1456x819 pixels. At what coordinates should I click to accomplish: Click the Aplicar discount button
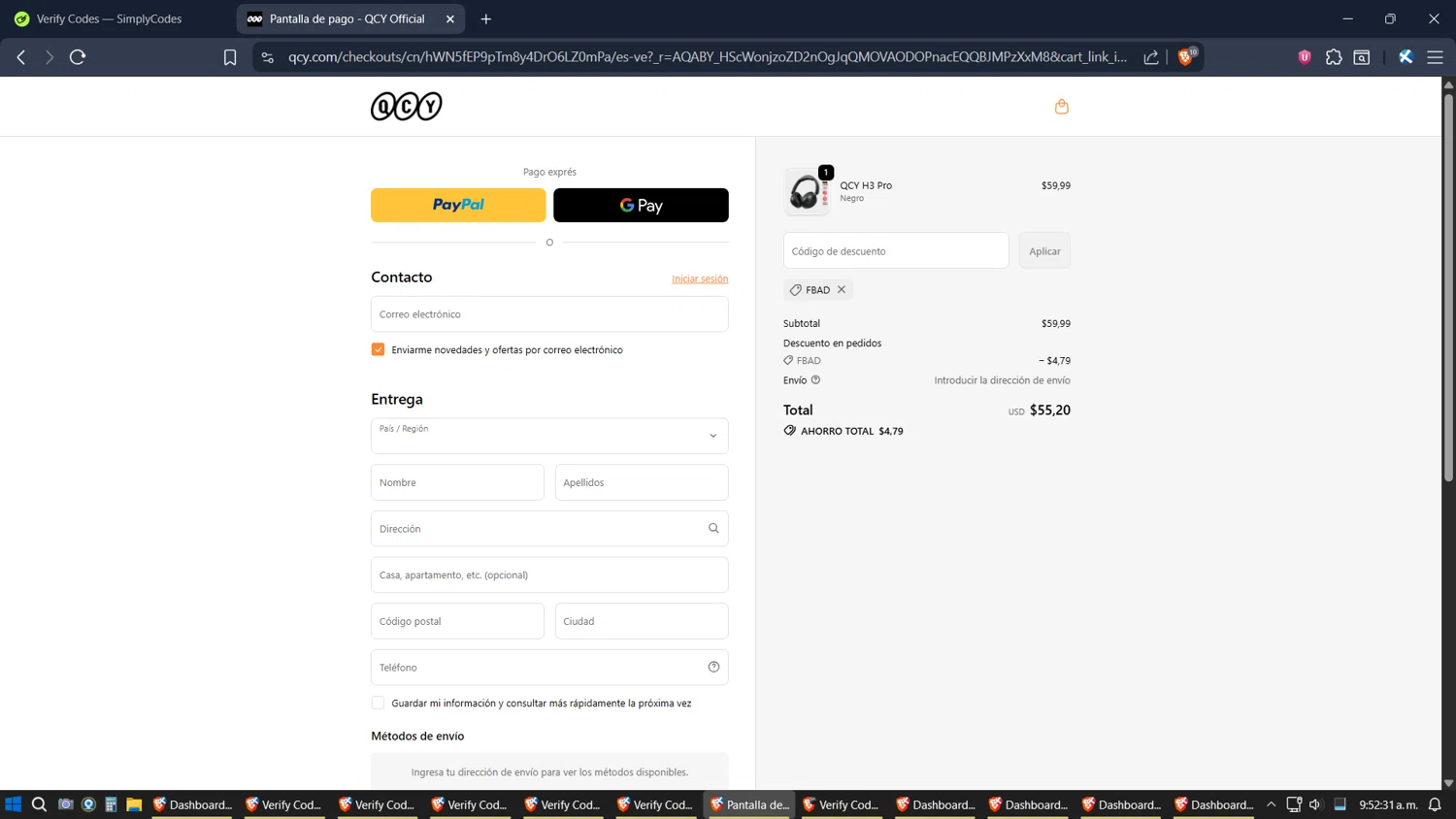1044,250
